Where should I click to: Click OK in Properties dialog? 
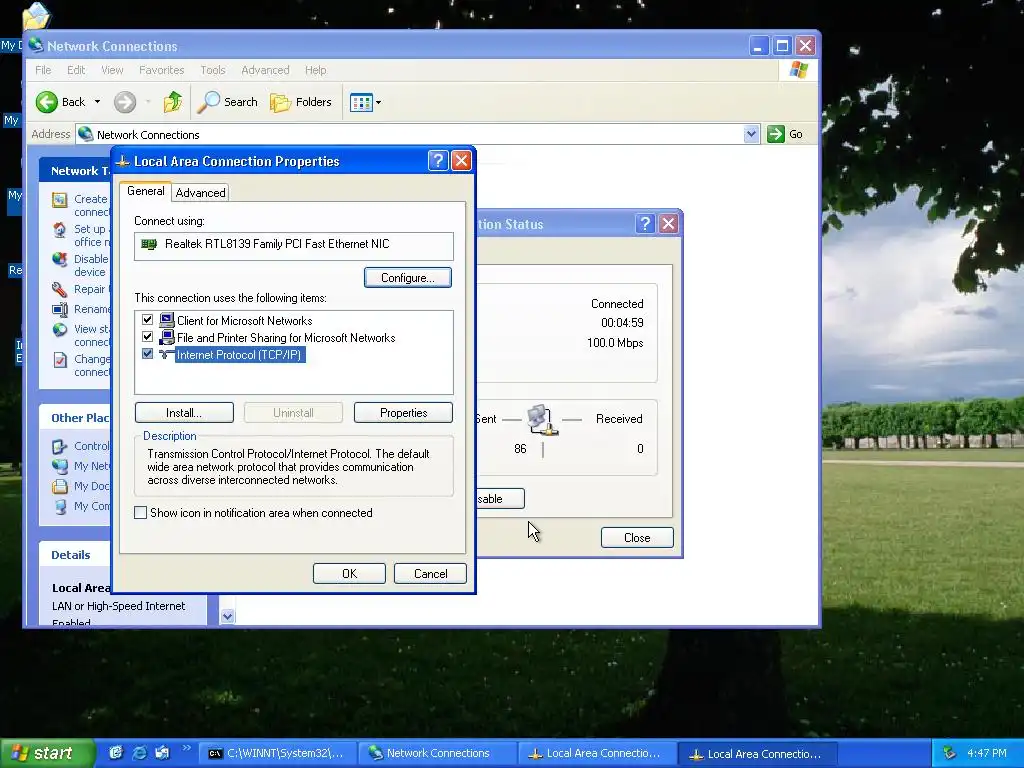349,573
